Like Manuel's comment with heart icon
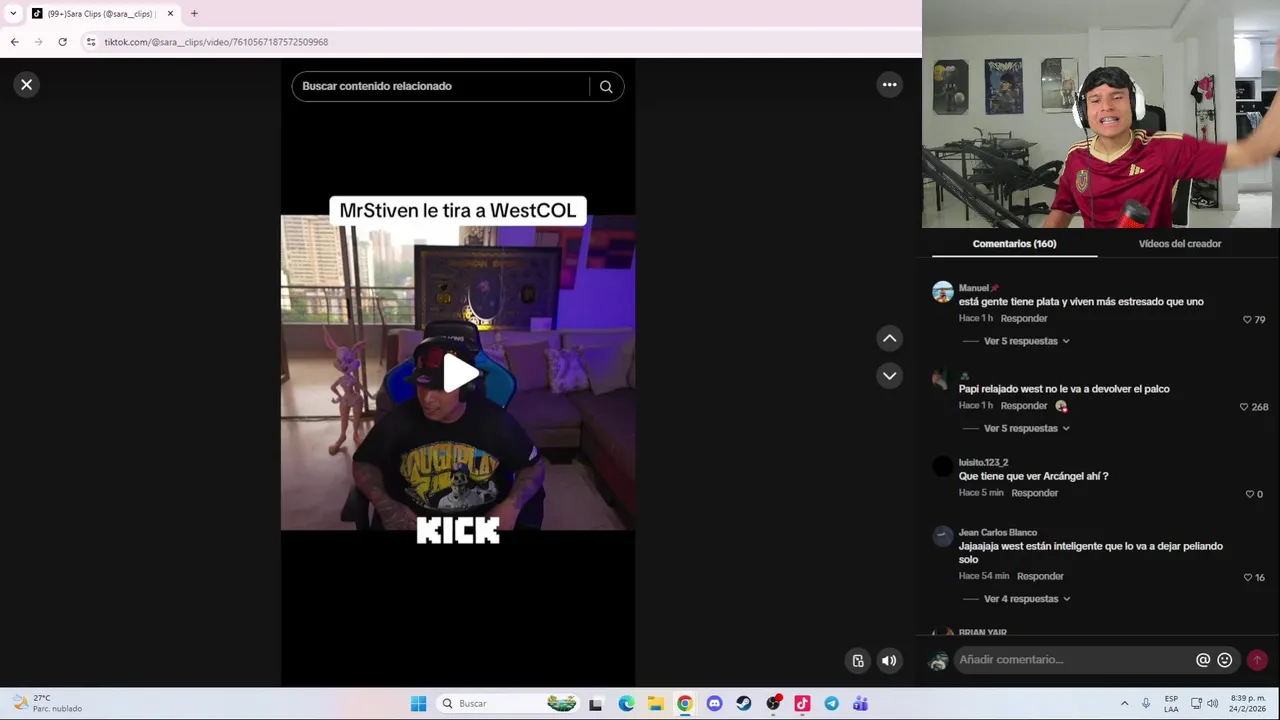Viewport: 1280px width, 720px height. (x=1247, y=320)
